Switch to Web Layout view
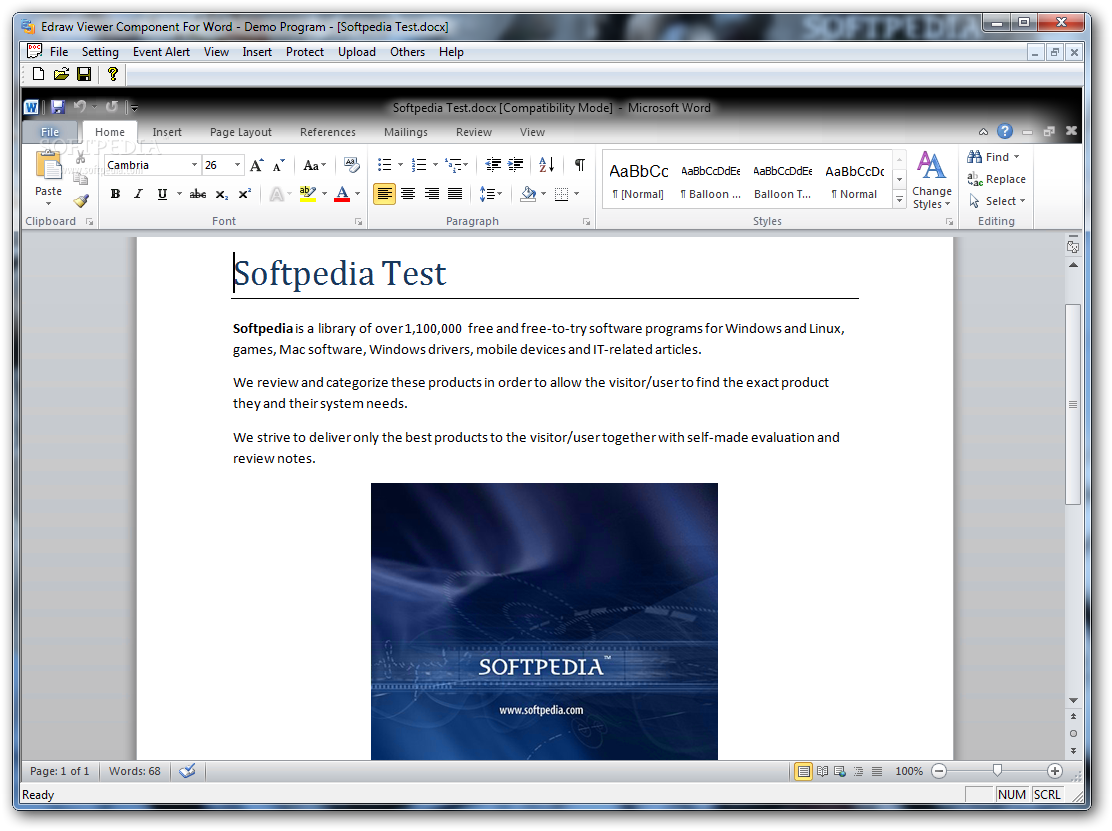The image size is (1112, 831). coord(840,771)
